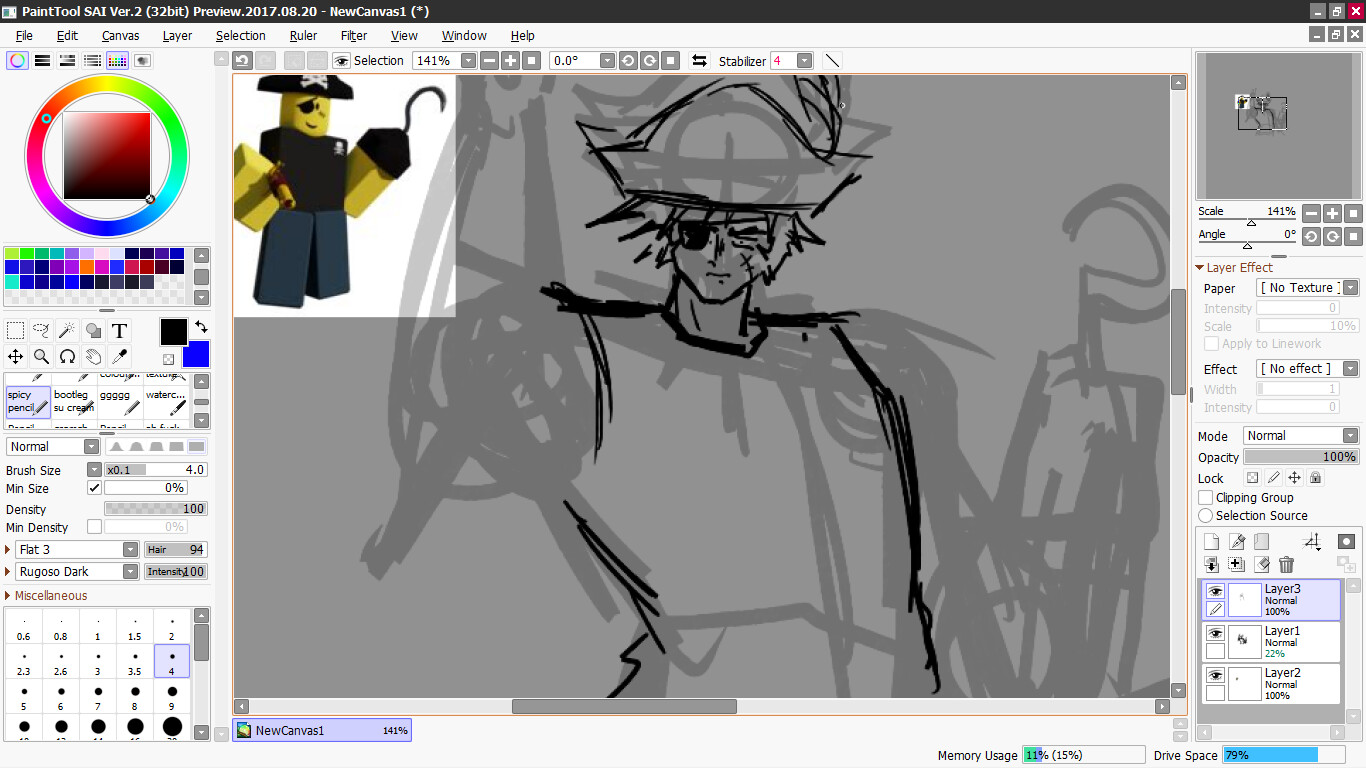Flip the canvas view horizontally
This screenshot has height=768, width=1366.
pos(699,61)
